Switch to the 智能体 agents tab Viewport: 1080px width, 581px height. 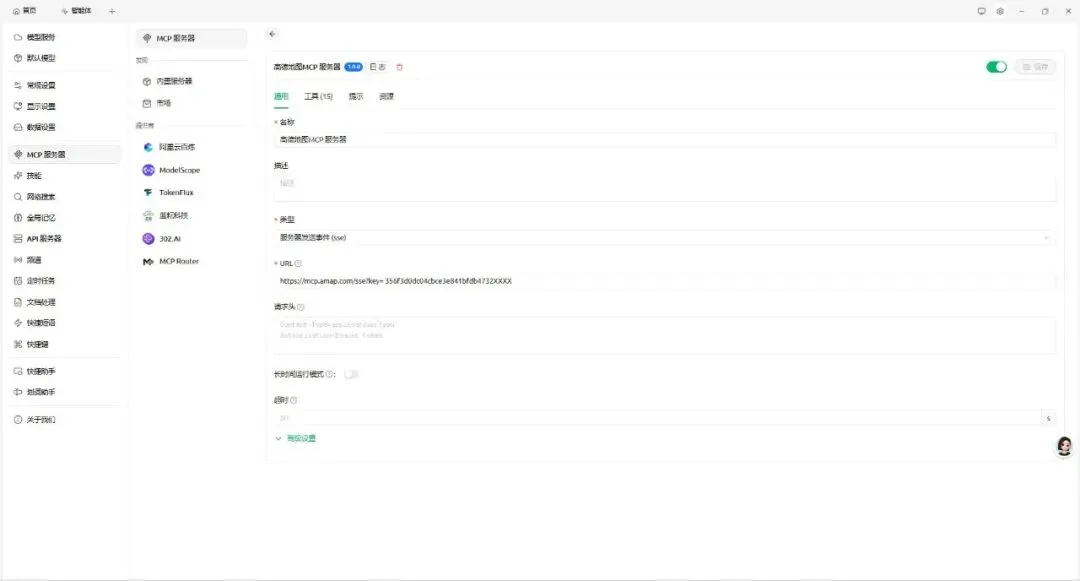coord(76,11)
